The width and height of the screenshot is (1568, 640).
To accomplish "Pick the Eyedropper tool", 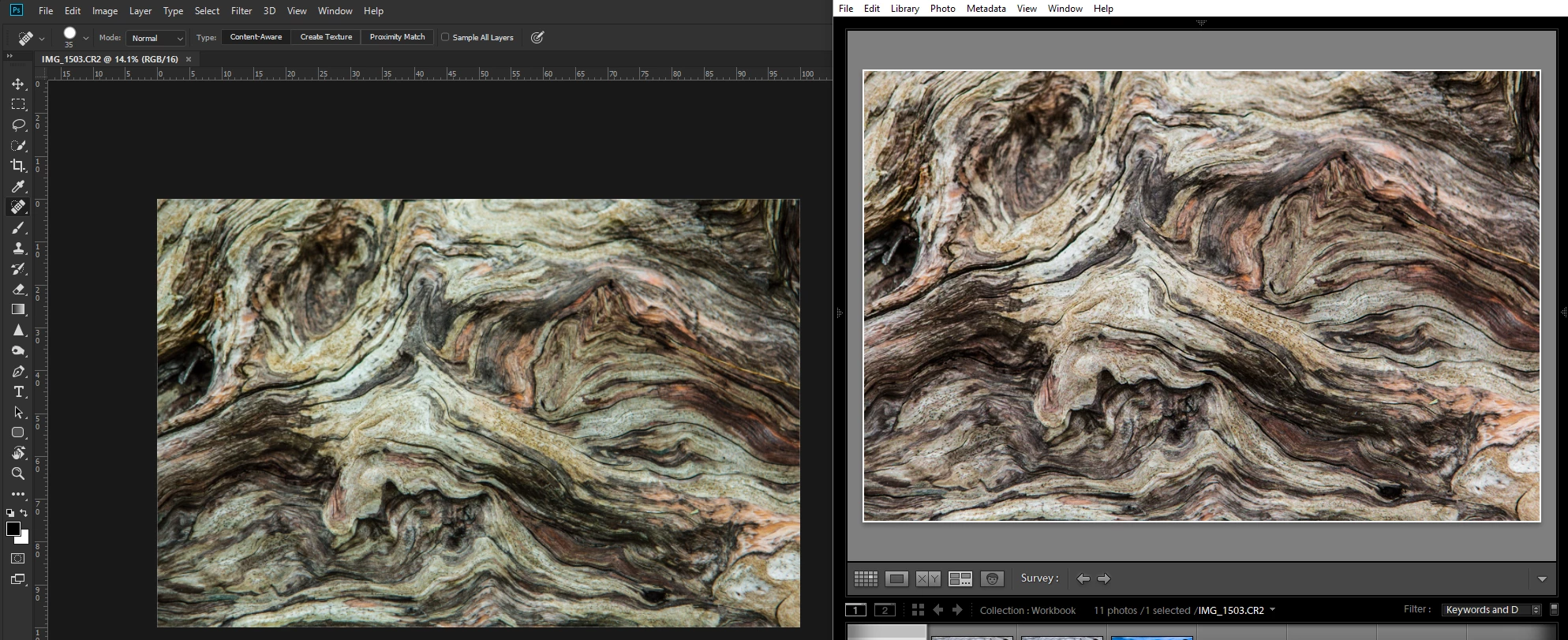I will click(18, 186).
